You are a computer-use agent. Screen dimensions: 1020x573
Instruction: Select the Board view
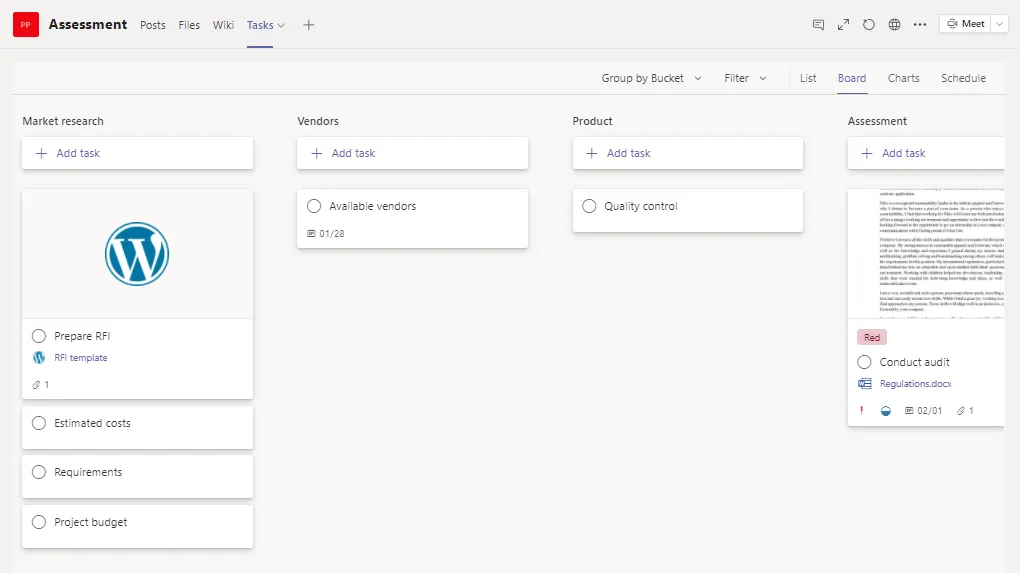coord(852,78)
